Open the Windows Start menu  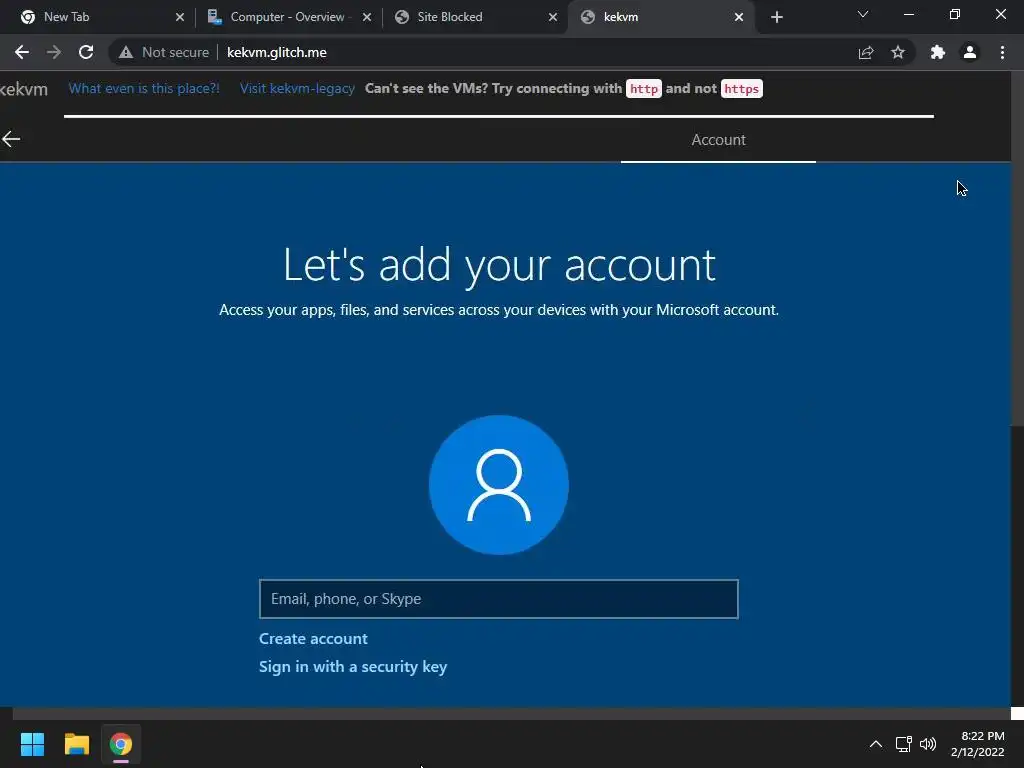click(32, 744)
